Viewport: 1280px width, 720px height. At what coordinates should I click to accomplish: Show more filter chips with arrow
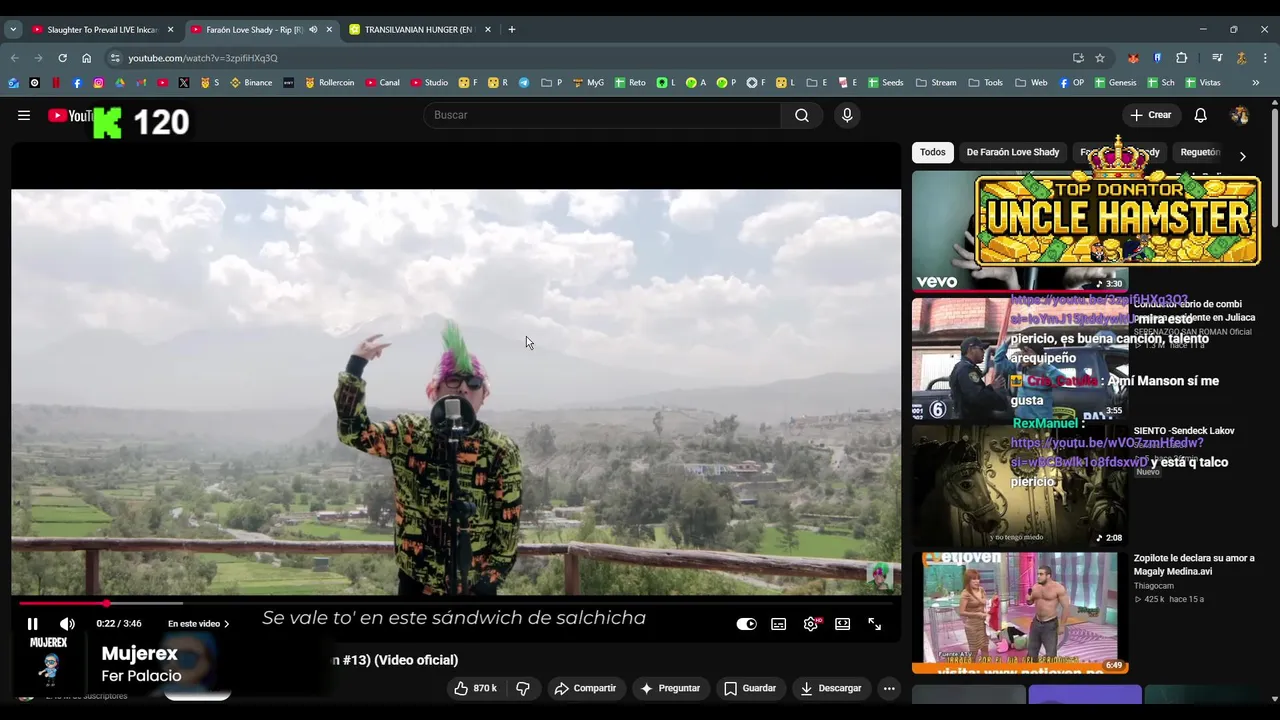pyautogui.click(x=1242, y=156)
